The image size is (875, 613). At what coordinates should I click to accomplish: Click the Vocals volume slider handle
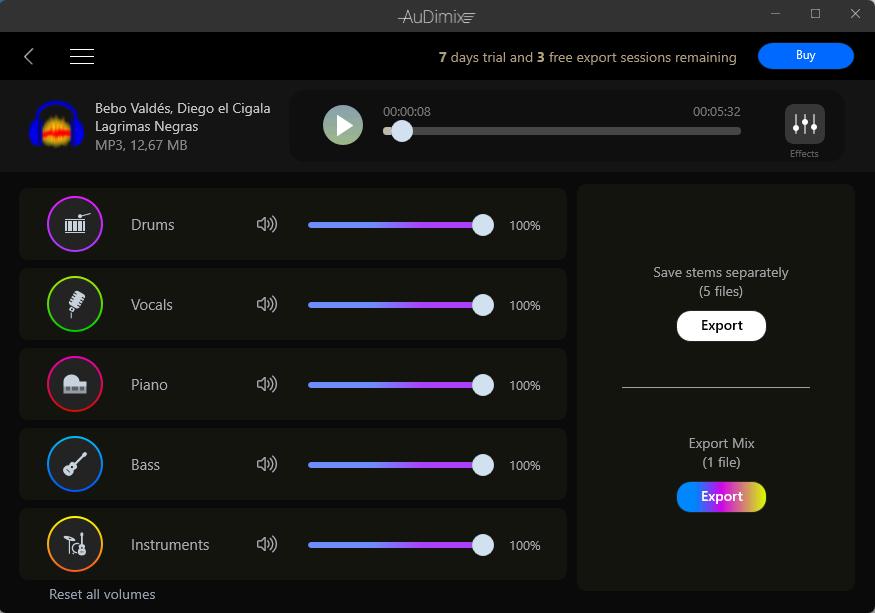coord(483,305)
